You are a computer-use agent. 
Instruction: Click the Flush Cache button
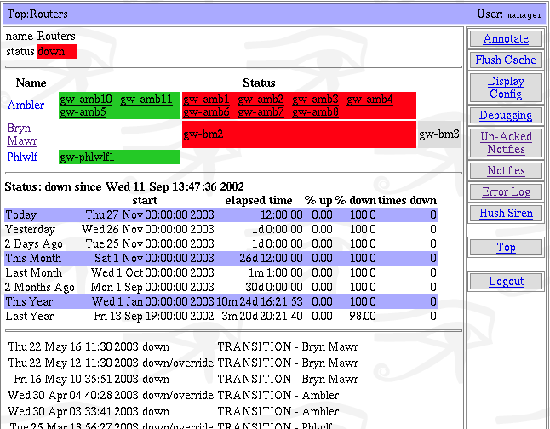505,60
